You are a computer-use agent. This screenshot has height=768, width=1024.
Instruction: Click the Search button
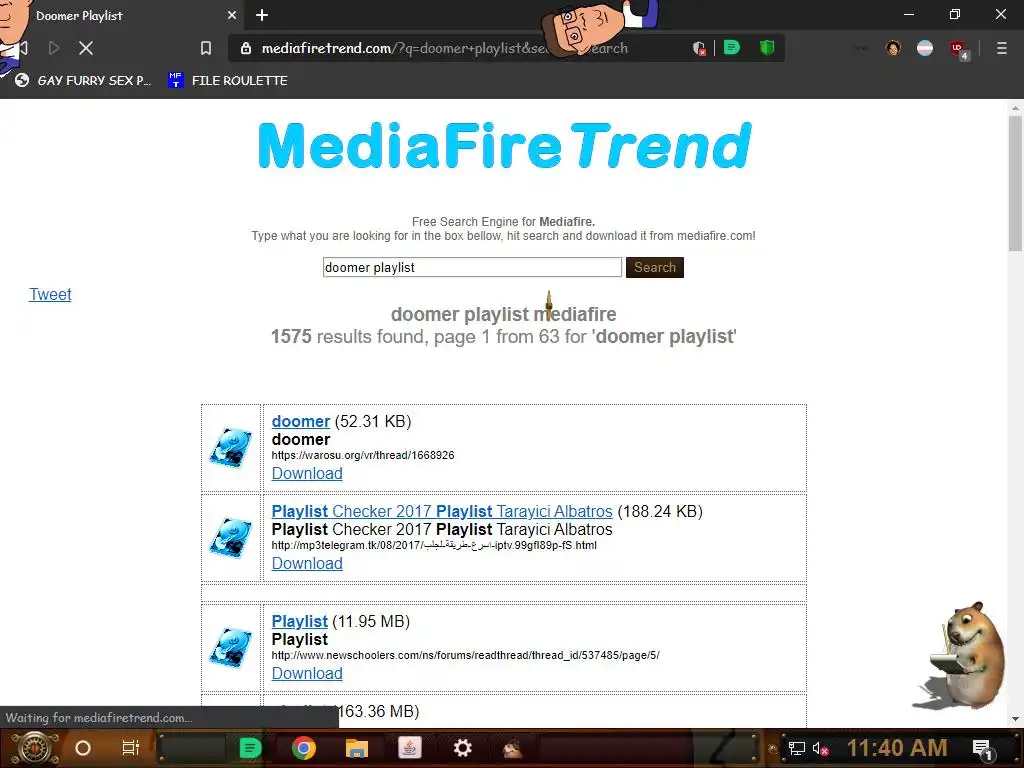pos(654,267)
